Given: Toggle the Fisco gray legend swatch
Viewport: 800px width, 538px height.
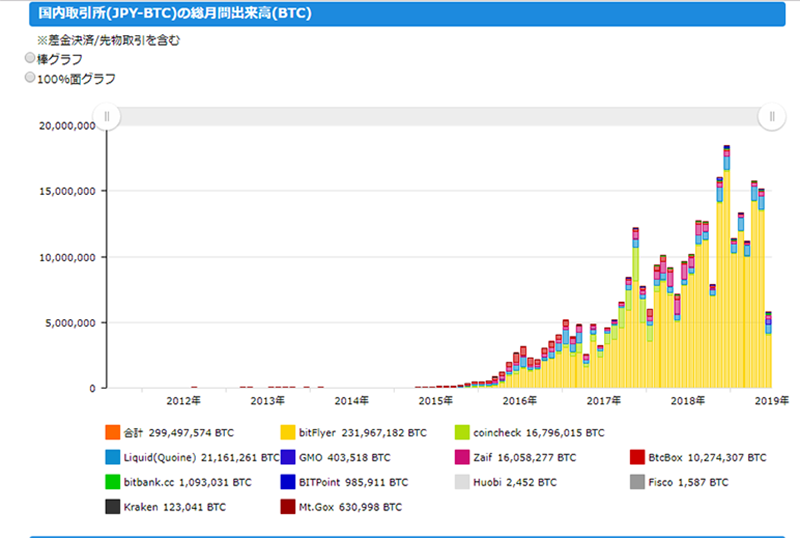Looking at the screenshot, I should point(637,482).
